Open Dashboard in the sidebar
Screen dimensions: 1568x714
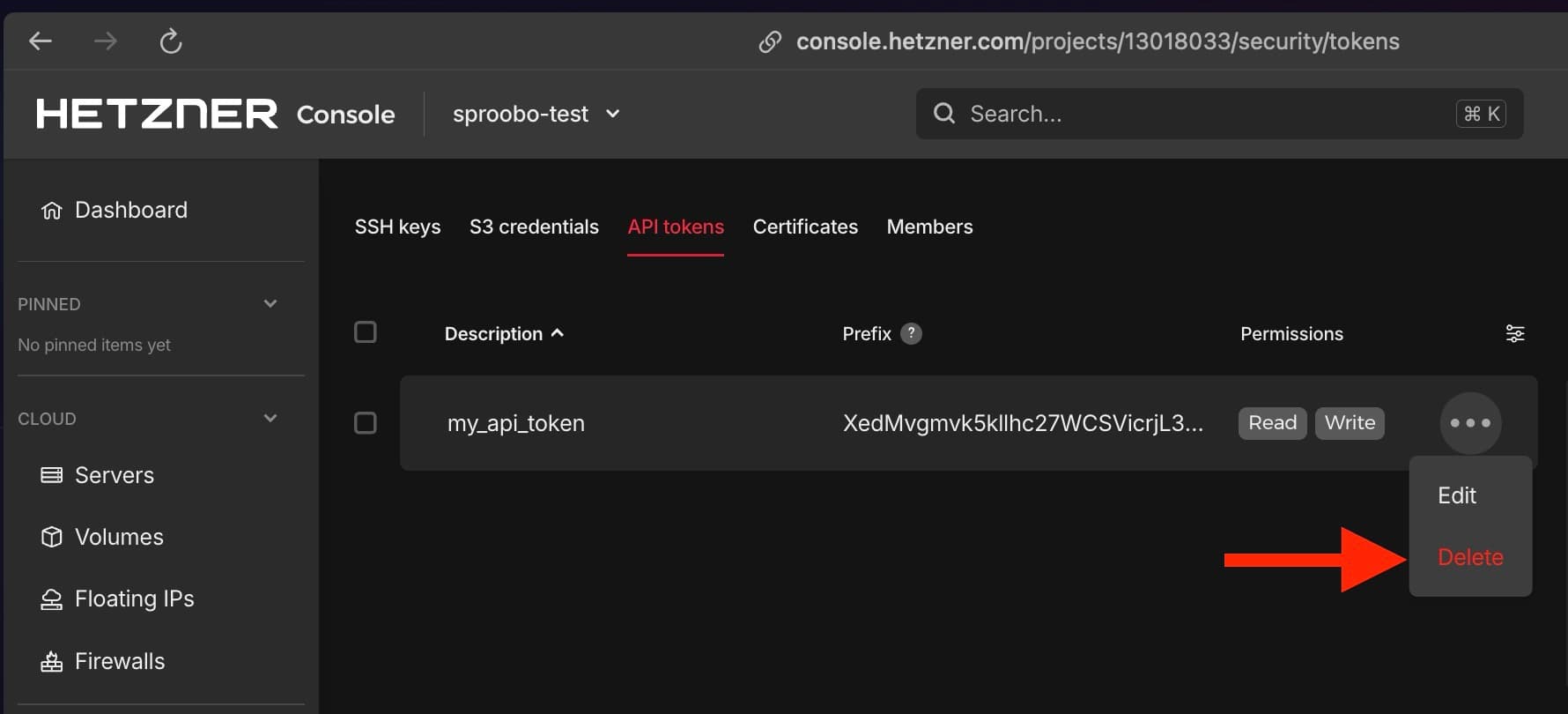click(131, 210)
